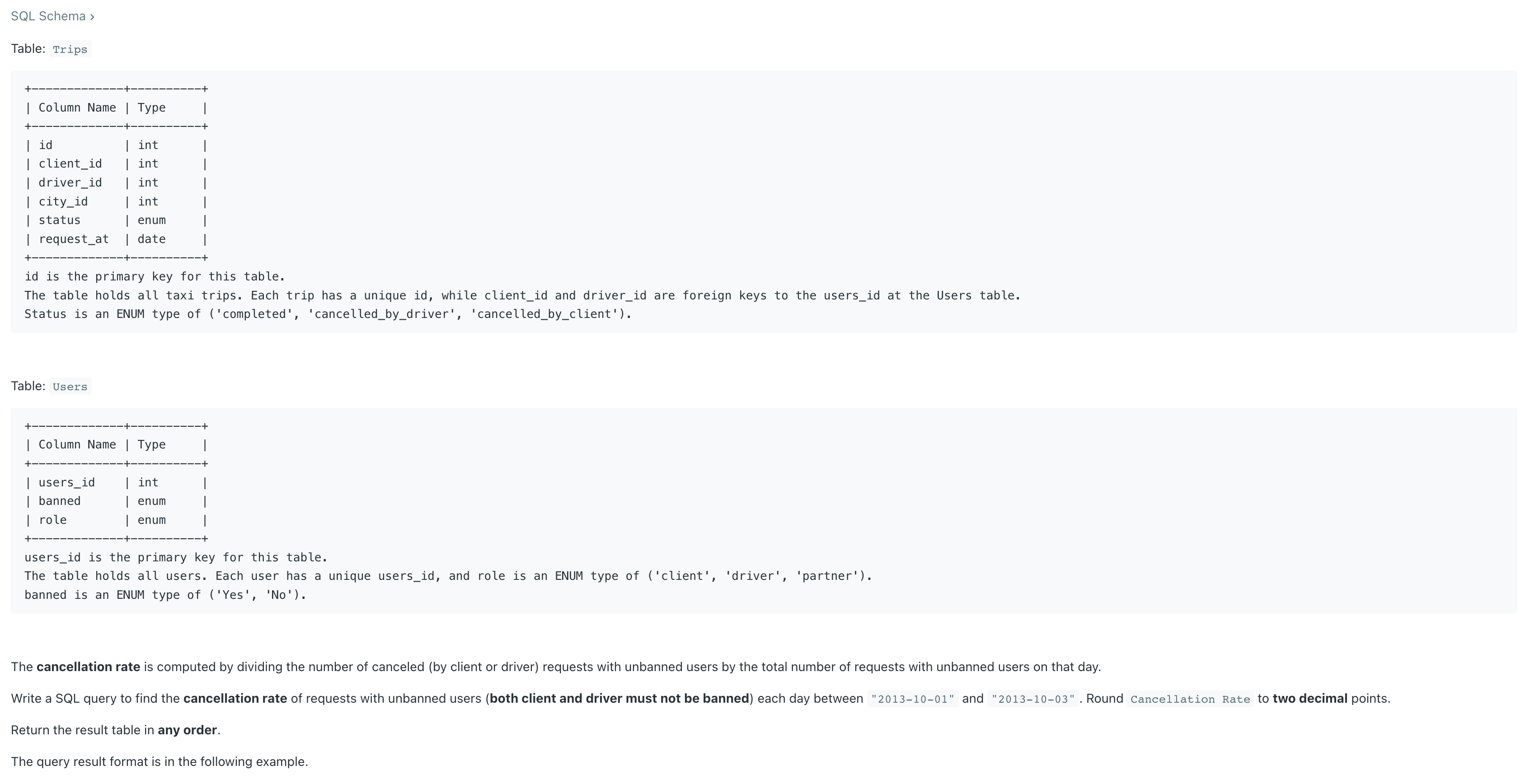Viewport: 1530px width, 784px height.
Task: Click the bold "both client and driver must not be banned" phrase
Action: tap(619, 699)
